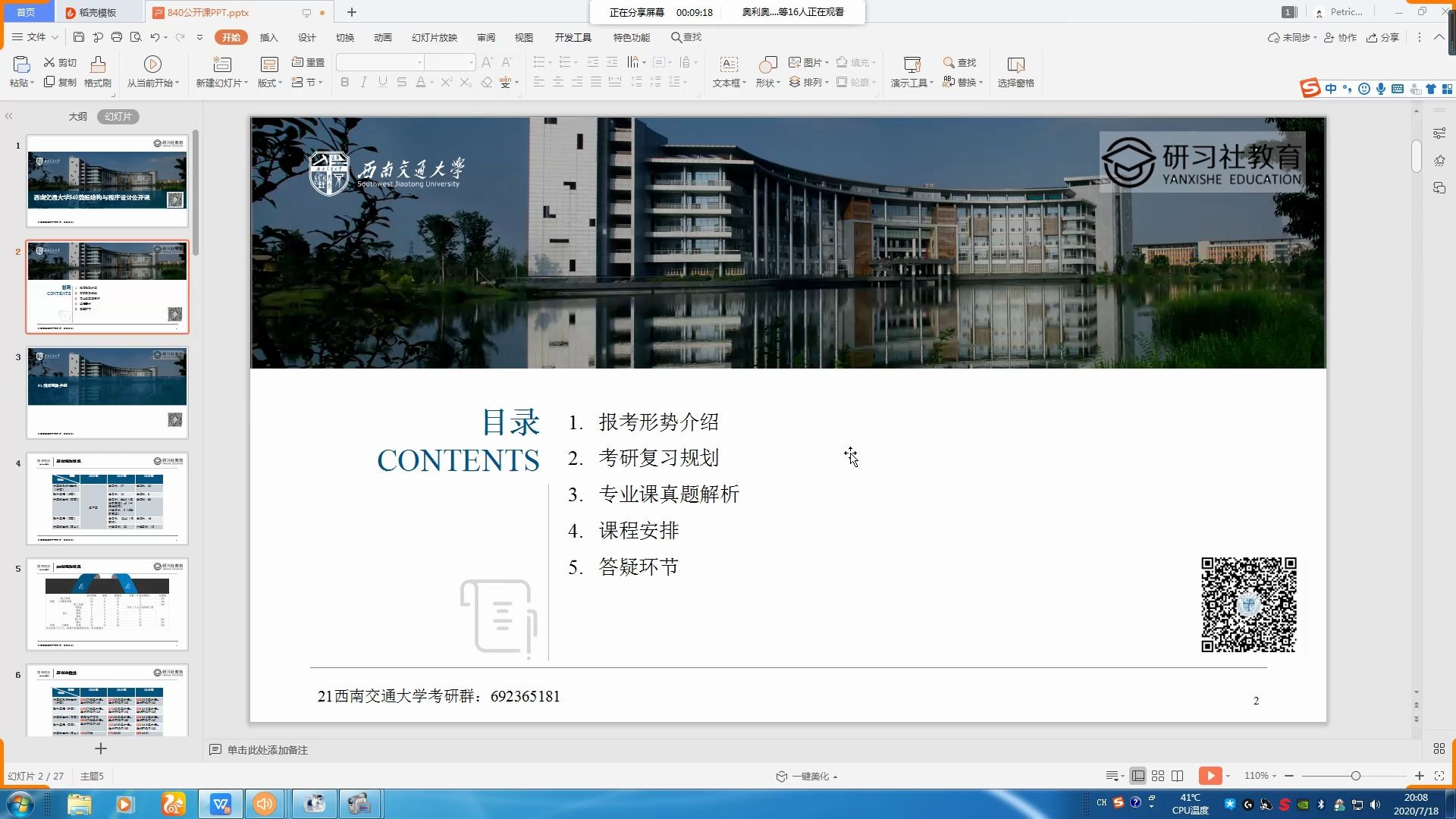
Task: Toggle normal view in status bar
Action: click(x=1138, y=776)
